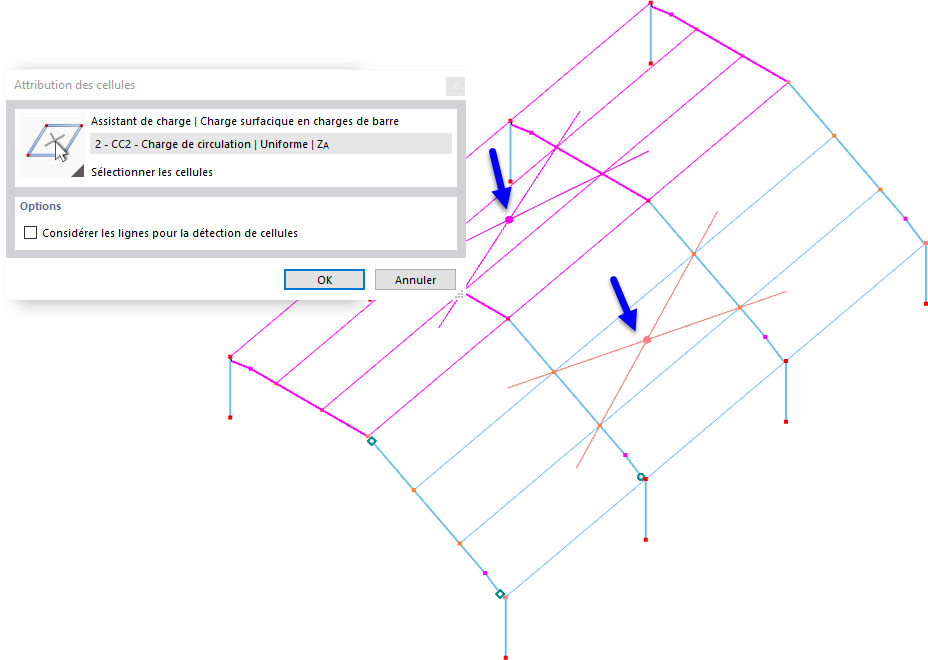The height and width of the screenshot is (660, 928).
Task: Click the Assistant de charge title text
Action: (244, 121)
